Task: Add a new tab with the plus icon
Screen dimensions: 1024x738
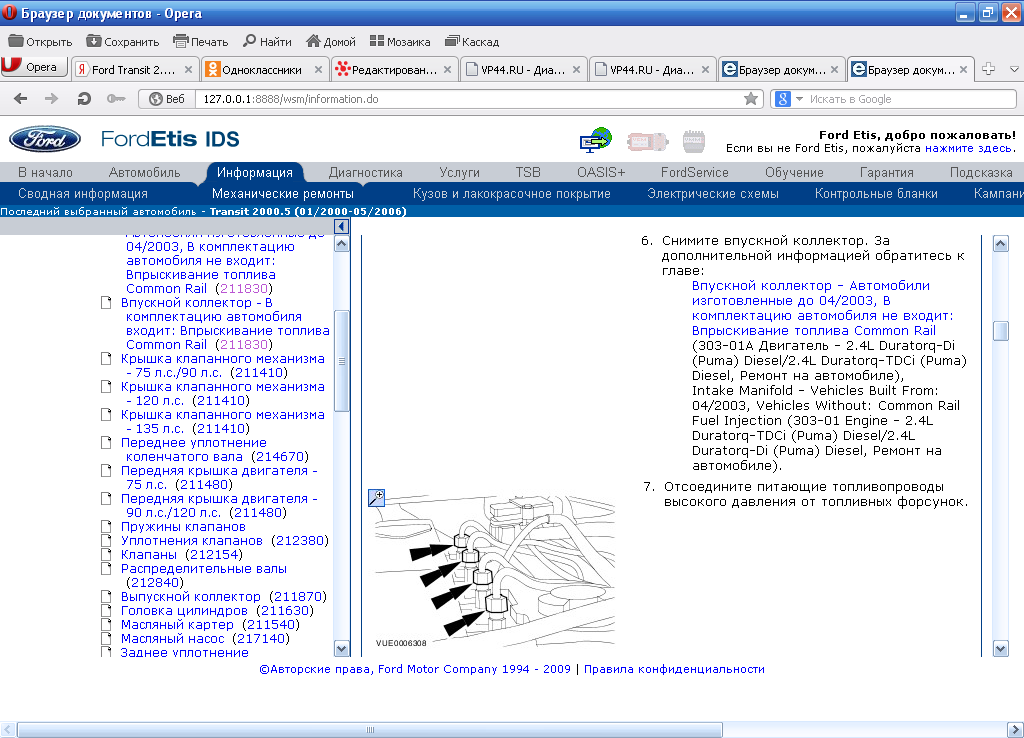Action: 988,69
